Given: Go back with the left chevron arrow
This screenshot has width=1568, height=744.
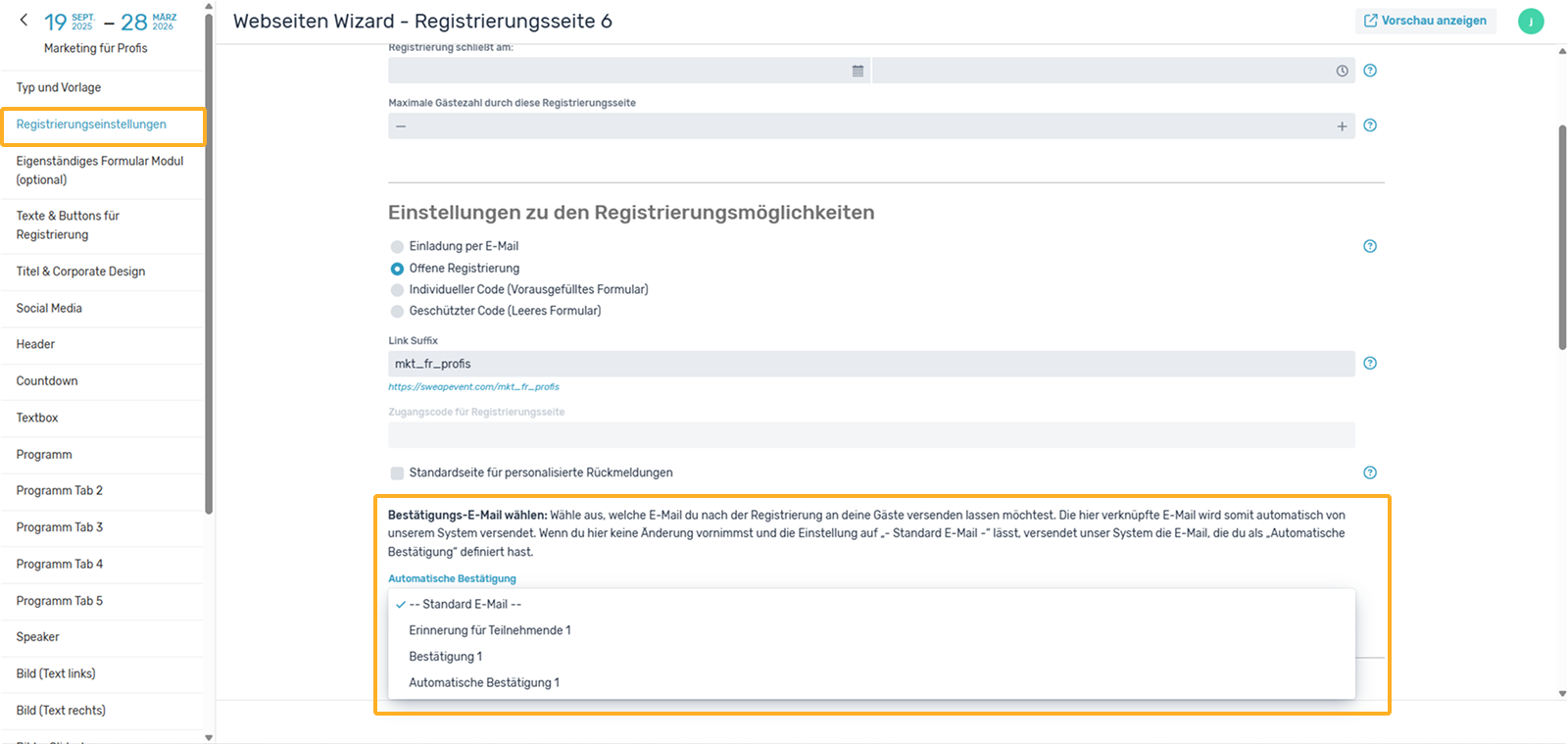Looking at the screenshot, I should click(24, 20).
